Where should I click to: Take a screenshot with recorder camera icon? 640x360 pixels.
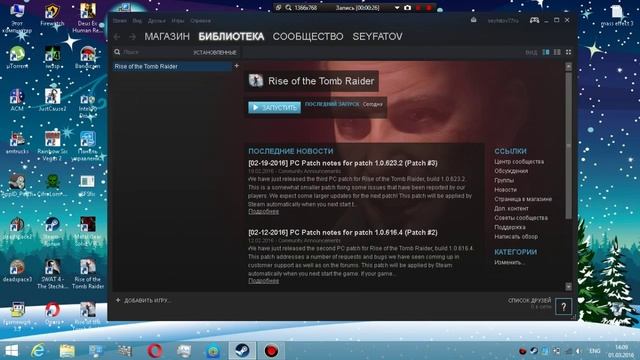click(x=407, y=8)
